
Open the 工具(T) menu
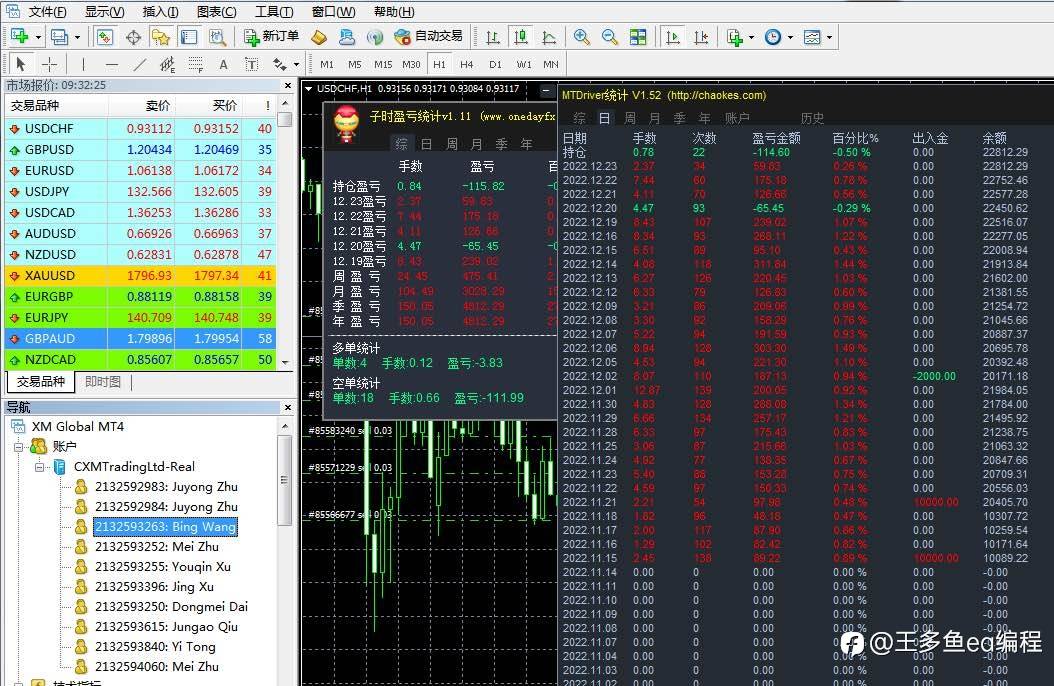pyautogui.click(x=273, y=12)
